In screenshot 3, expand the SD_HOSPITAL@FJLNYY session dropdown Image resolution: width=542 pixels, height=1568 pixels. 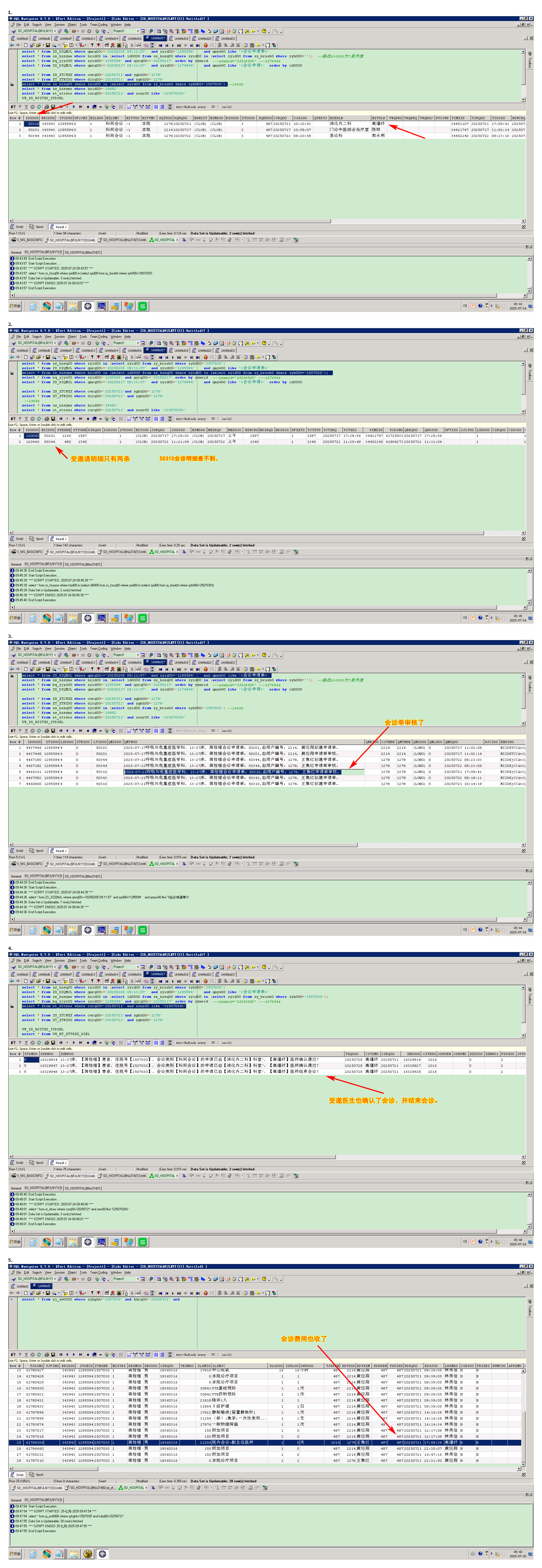pos(55,655)
